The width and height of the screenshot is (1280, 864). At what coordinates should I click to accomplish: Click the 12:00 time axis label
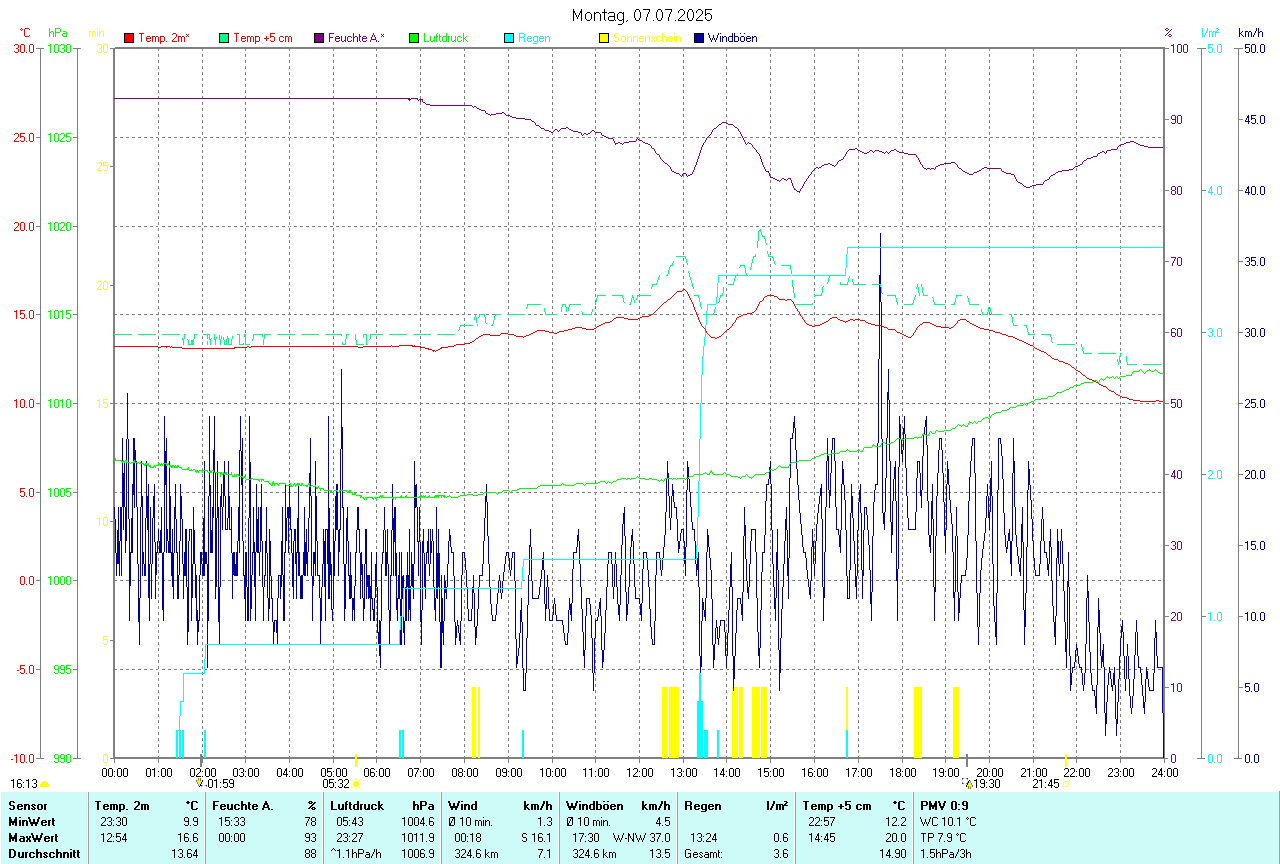coord(640,772)
